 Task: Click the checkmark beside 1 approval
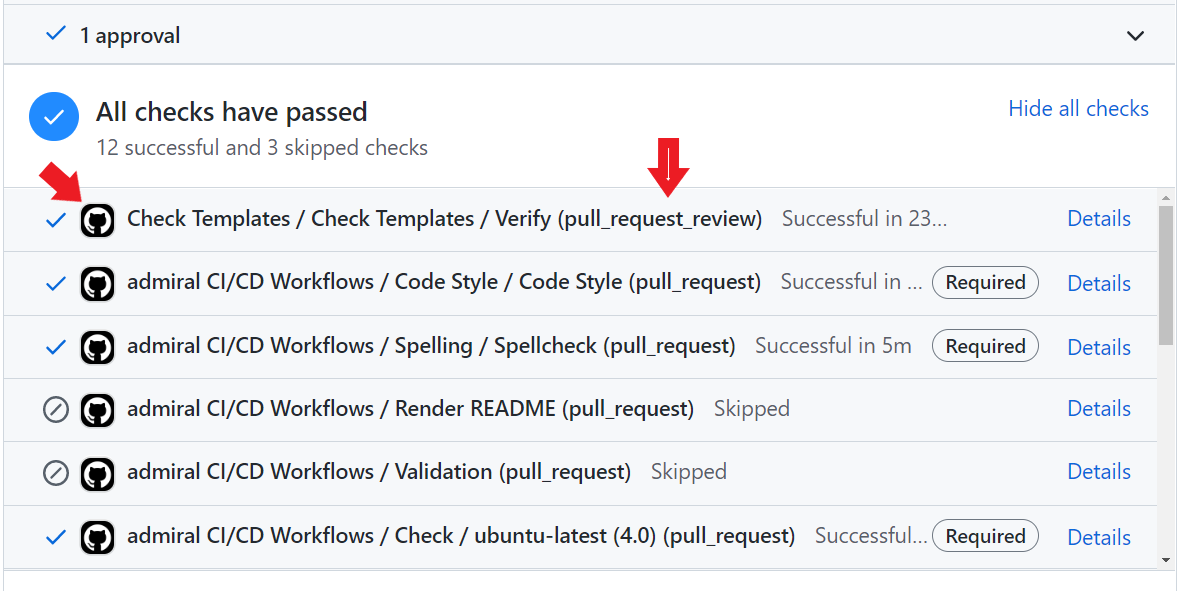click(x=55, y=33)
